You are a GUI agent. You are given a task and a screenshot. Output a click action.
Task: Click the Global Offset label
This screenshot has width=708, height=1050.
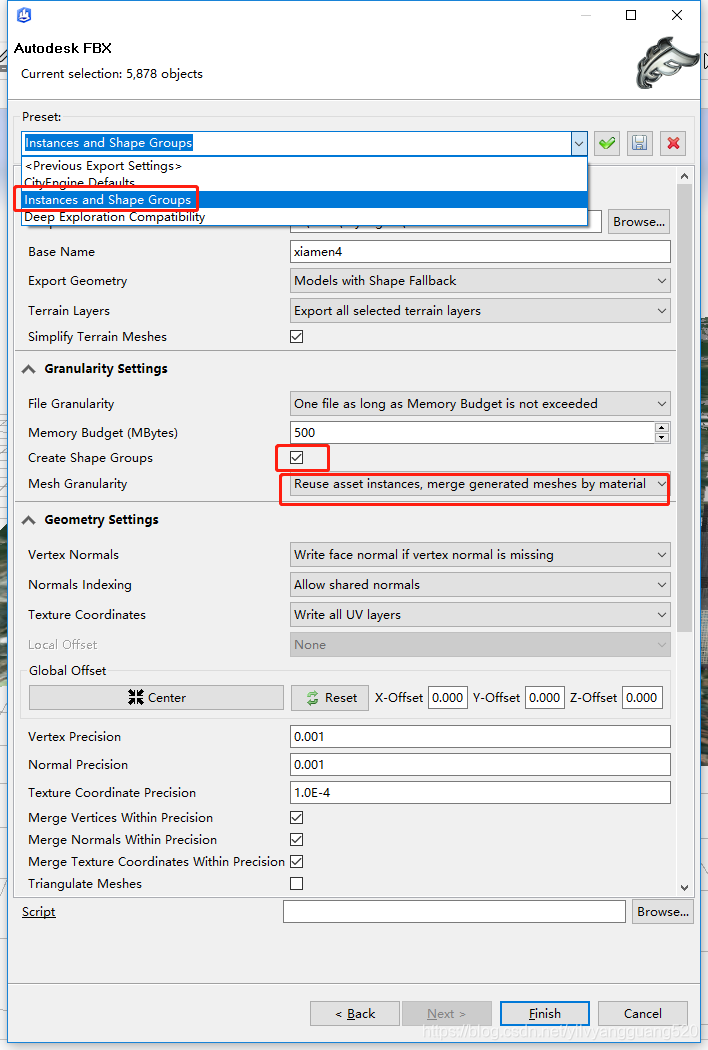click(x=68, y=671)
